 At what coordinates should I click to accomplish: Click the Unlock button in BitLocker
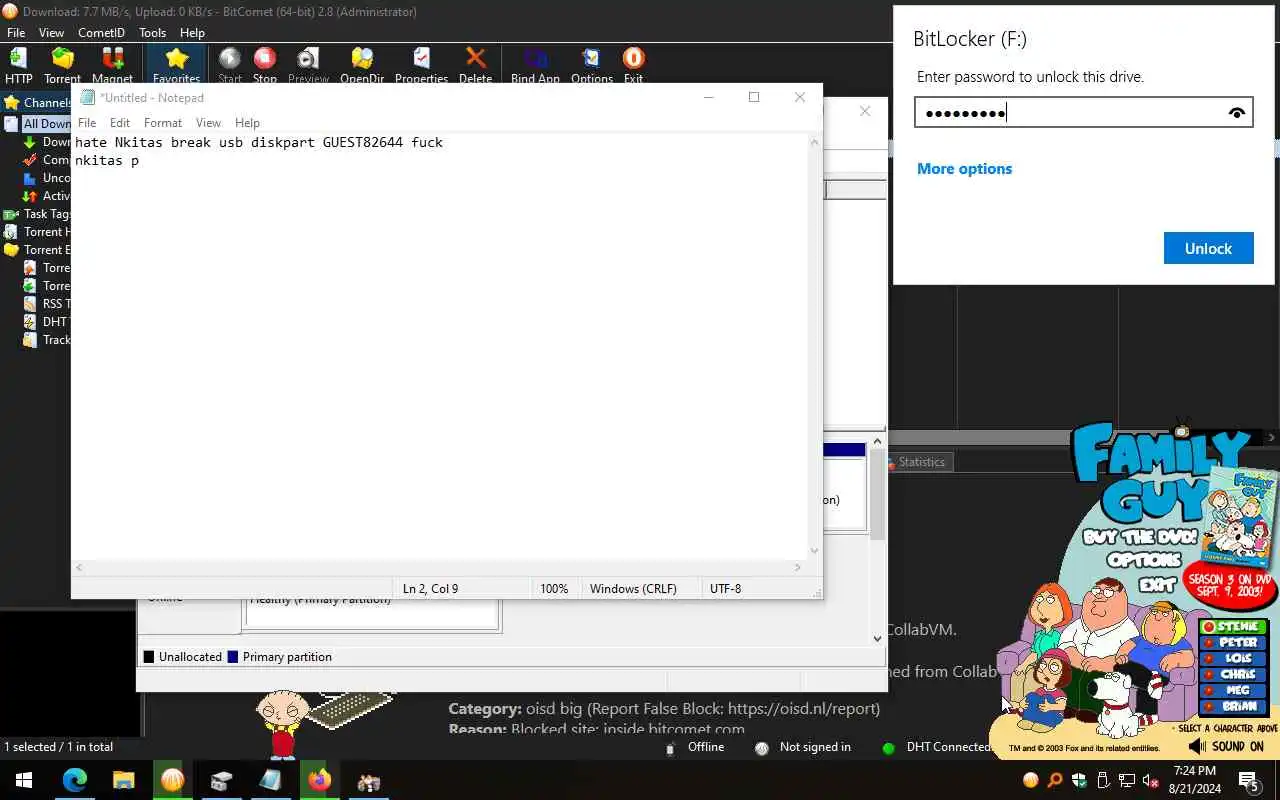[1208, 249]
